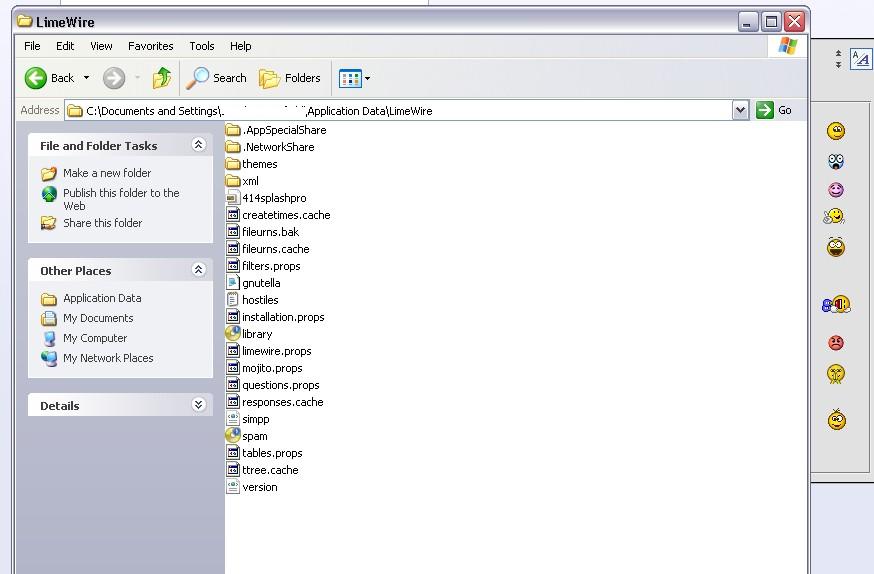Select the mojito.props file icon
Screen dimensions: 874x574
233,368
